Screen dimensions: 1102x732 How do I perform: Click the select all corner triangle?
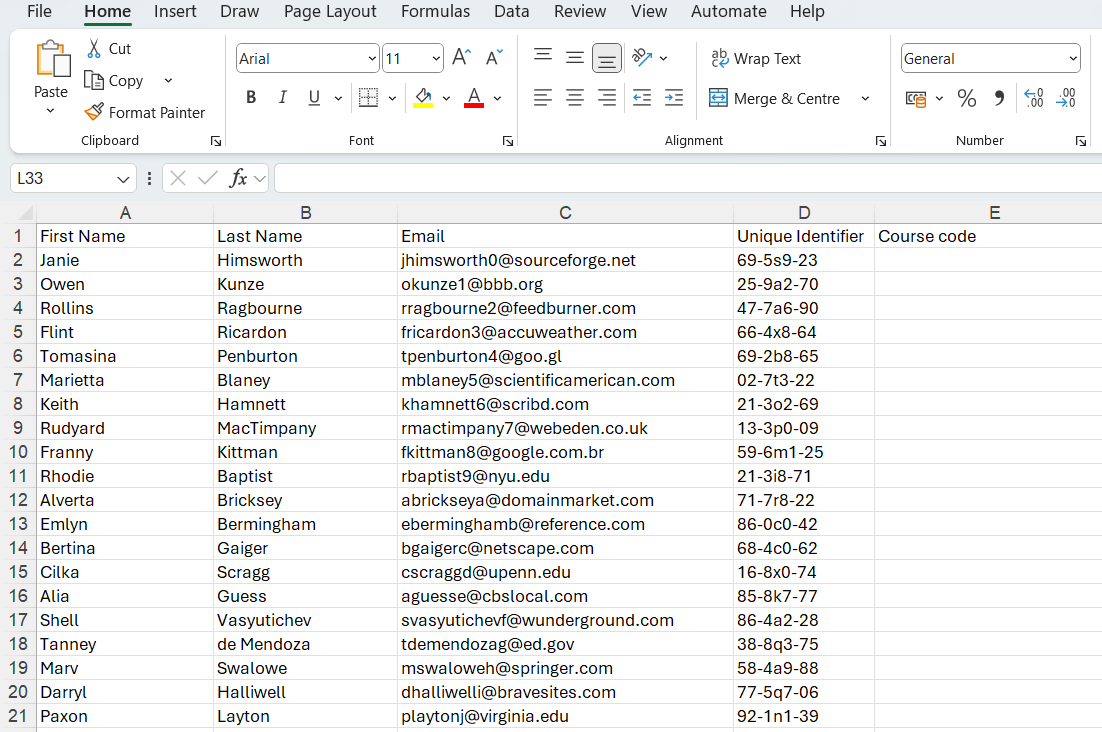[x=25, y=213]
